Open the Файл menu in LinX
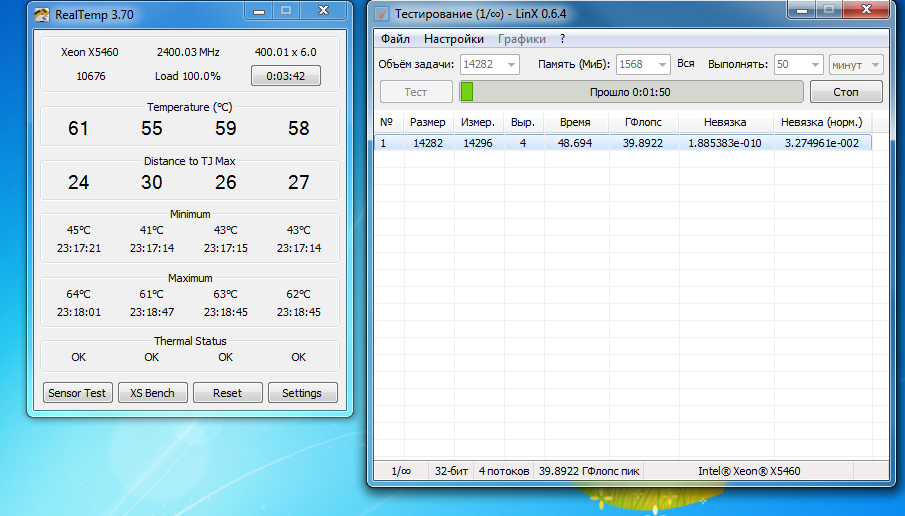This screenshot has height=516, width=905. (x=395, y=39)
